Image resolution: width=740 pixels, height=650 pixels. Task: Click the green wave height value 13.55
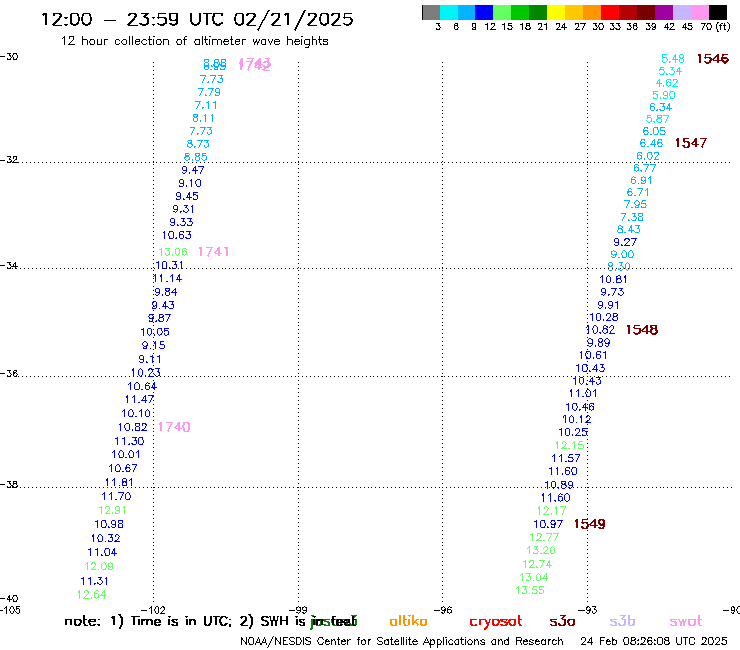click(x=530, y=590)
